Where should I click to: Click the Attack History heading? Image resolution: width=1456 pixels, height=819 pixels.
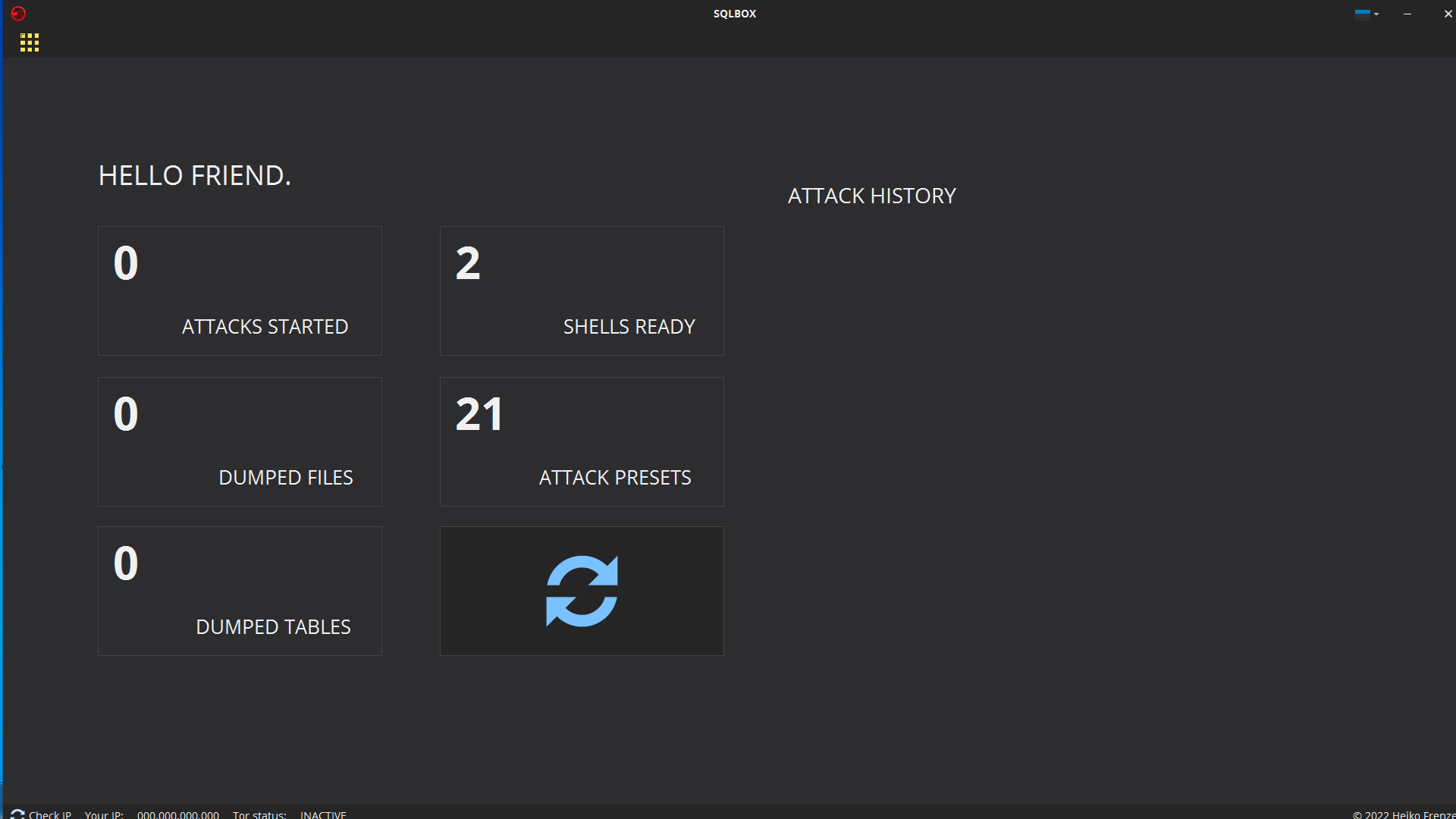[871, 196]
